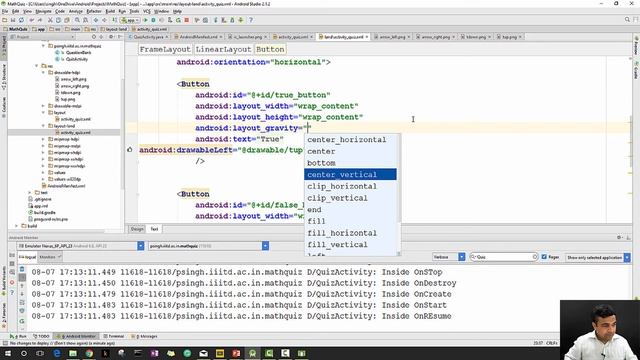This screenshot has height=360, width=640.
Task: Select center_horizontal in autocomplete list
Action: pos(350,140)
